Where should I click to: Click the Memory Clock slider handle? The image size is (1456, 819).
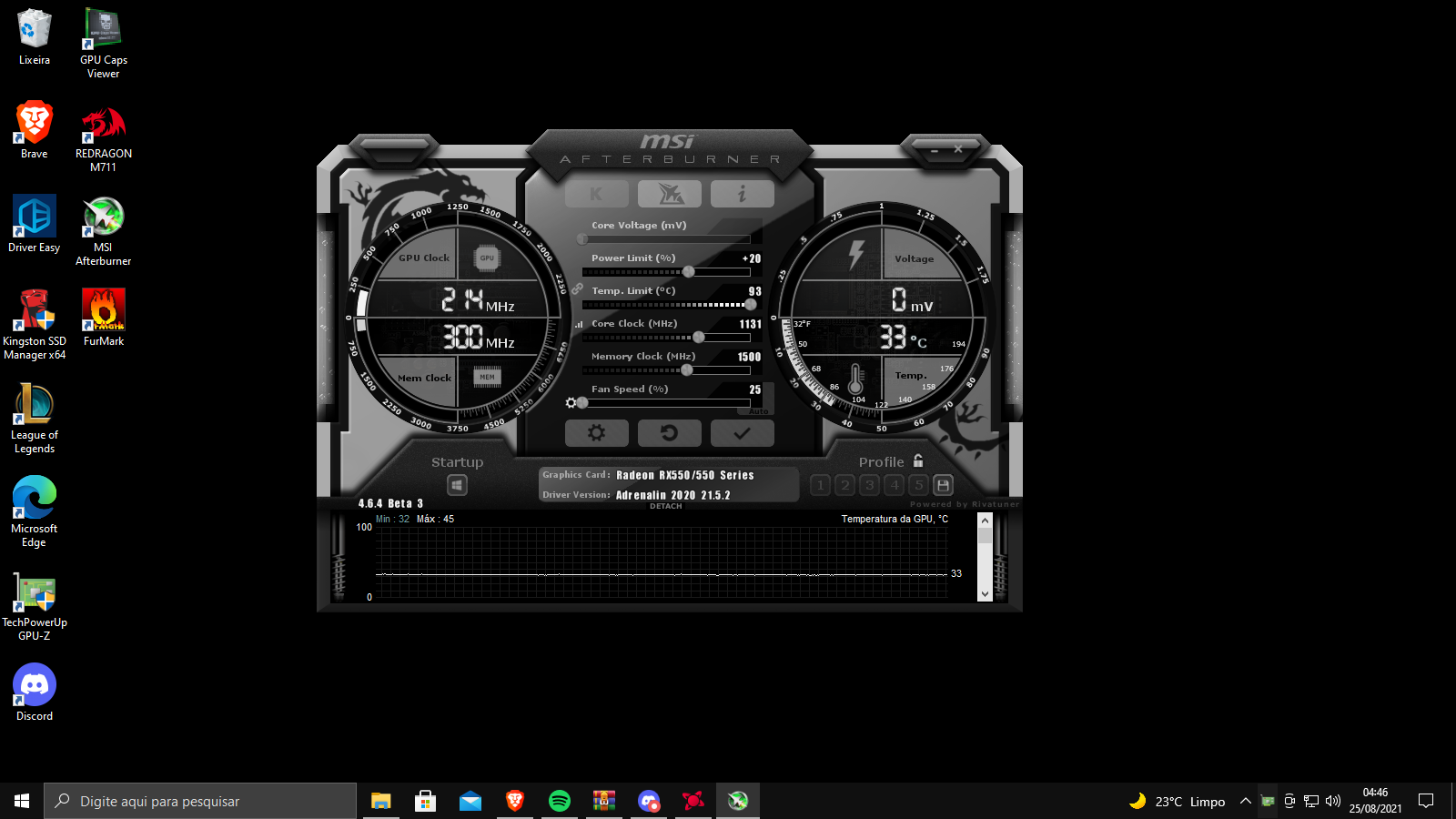pyautogui.click(x=687, y=370)
